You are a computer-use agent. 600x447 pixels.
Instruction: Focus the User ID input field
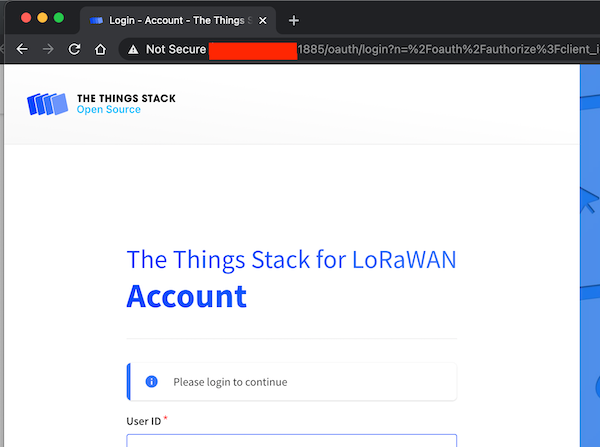(x=292, y=440)
